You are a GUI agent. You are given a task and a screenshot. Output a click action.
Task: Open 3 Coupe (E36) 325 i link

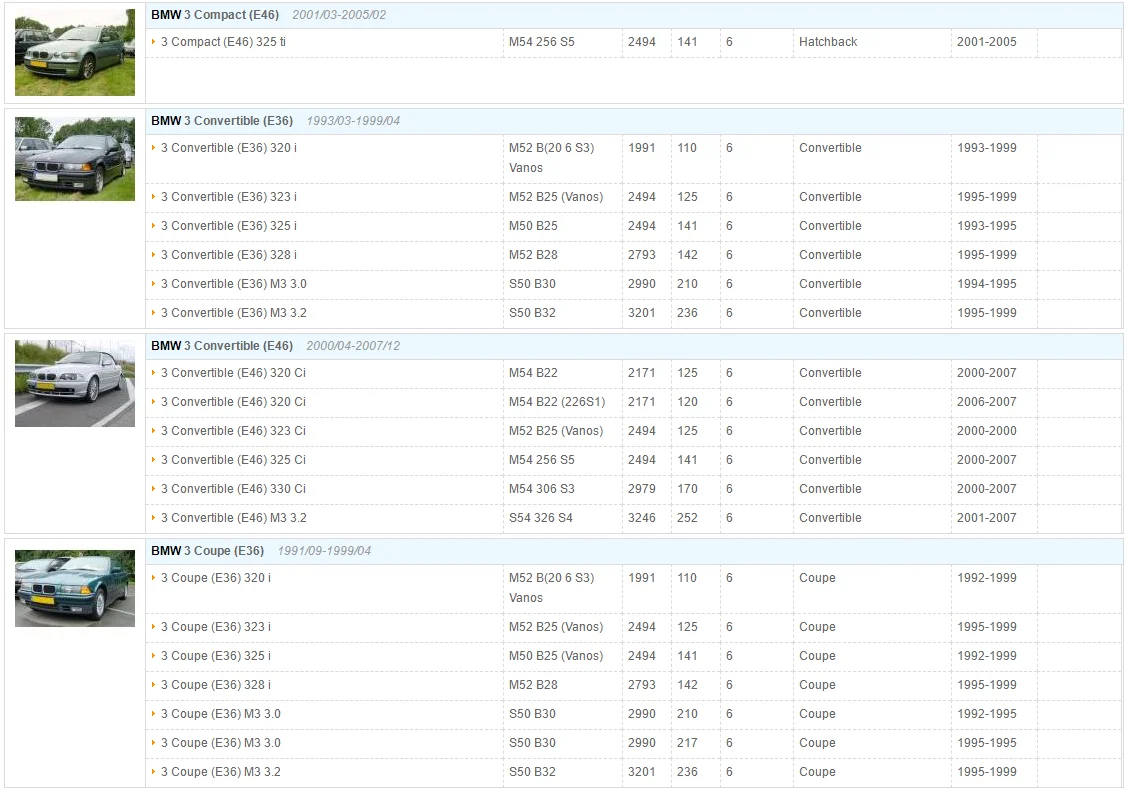pyautogui.click(x=215, y=656)
